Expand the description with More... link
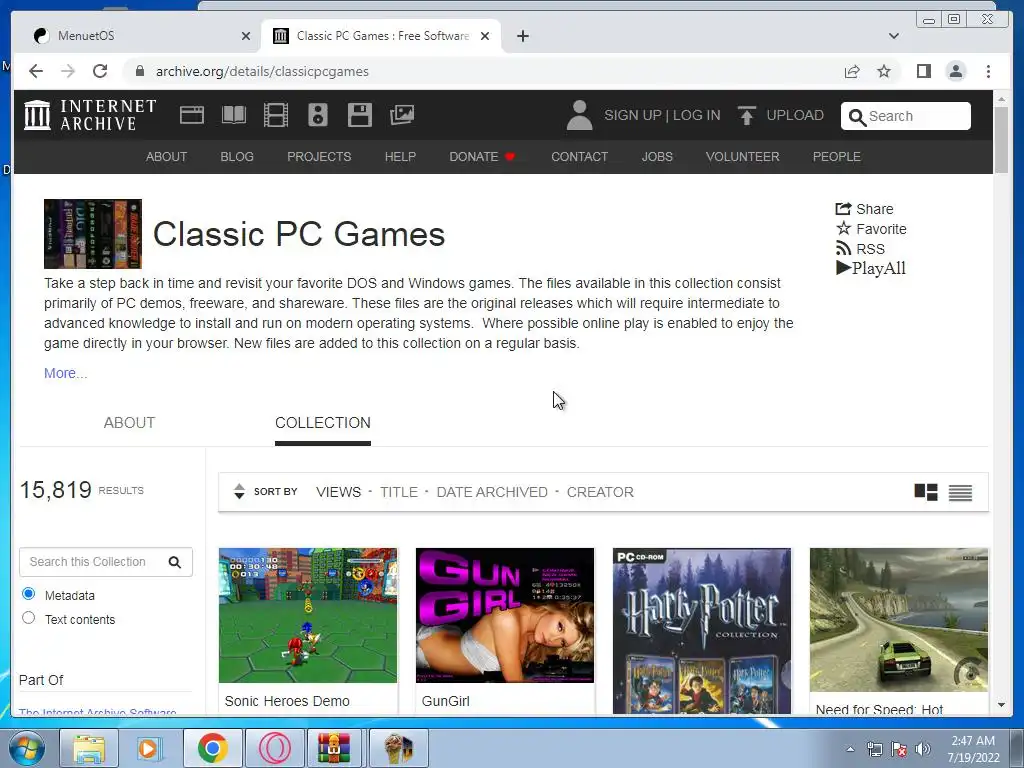The height and width of the screenshot is (768, 1024). (65, 373)
